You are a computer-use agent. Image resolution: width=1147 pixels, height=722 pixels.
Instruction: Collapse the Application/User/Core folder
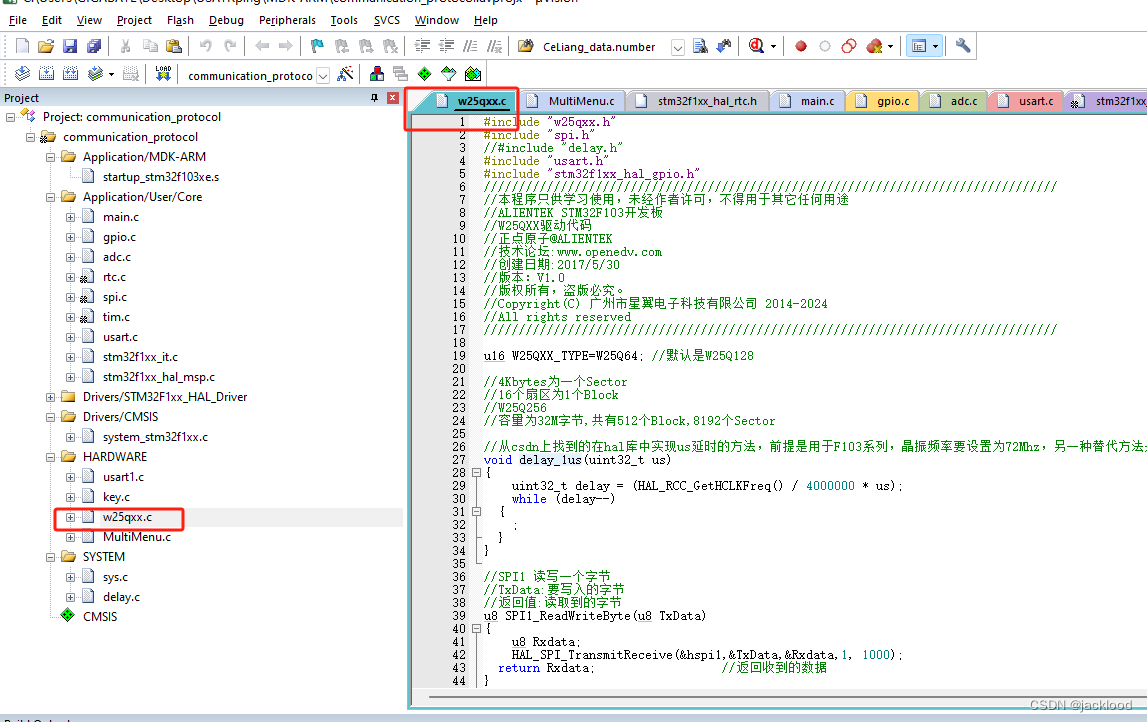50,198
